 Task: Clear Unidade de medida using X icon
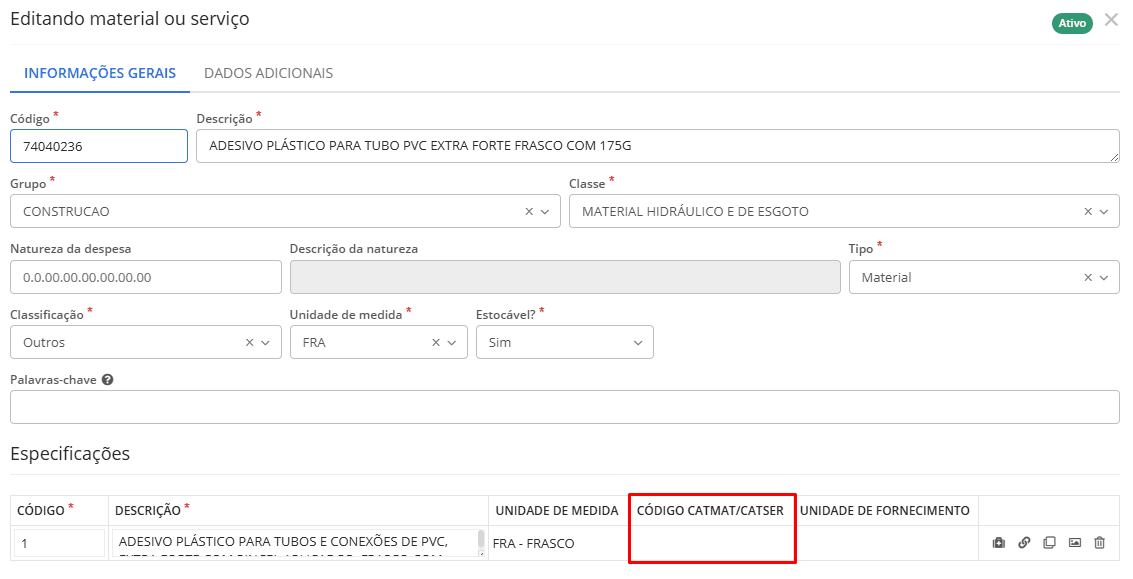point(435,342)
